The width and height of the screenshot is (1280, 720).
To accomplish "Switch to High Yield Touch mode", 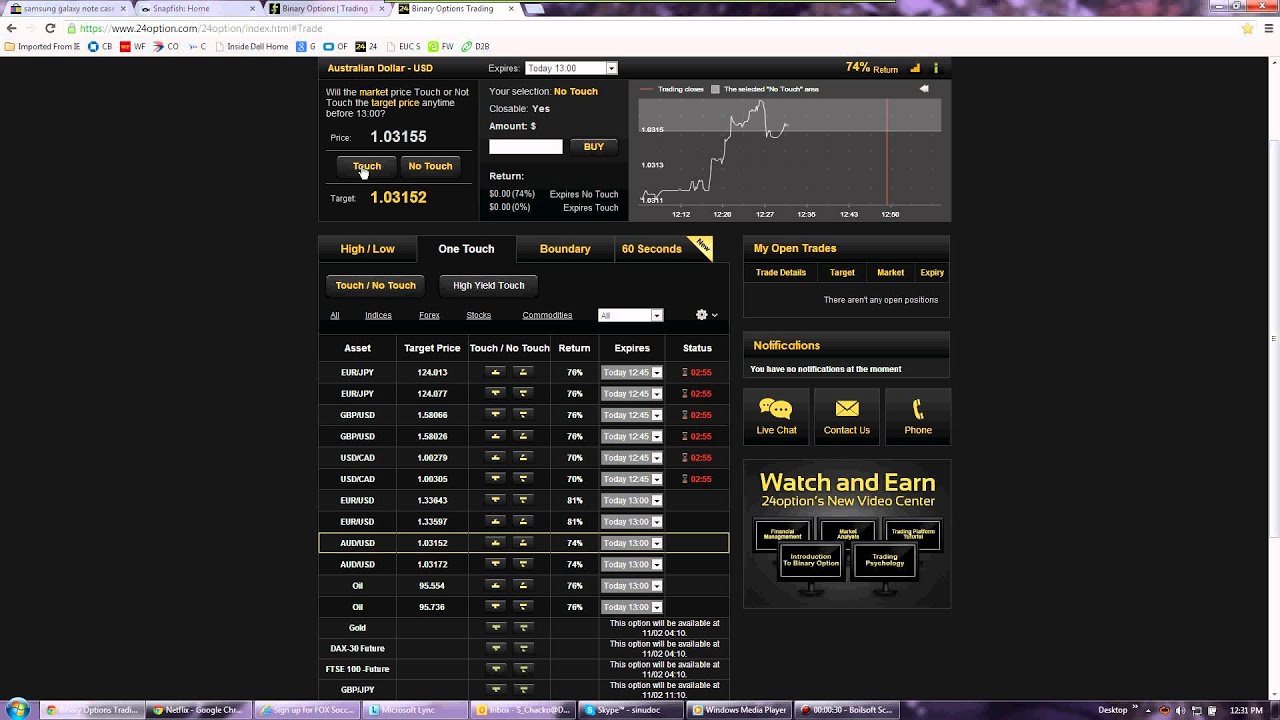I will click(x=488, y=285).
